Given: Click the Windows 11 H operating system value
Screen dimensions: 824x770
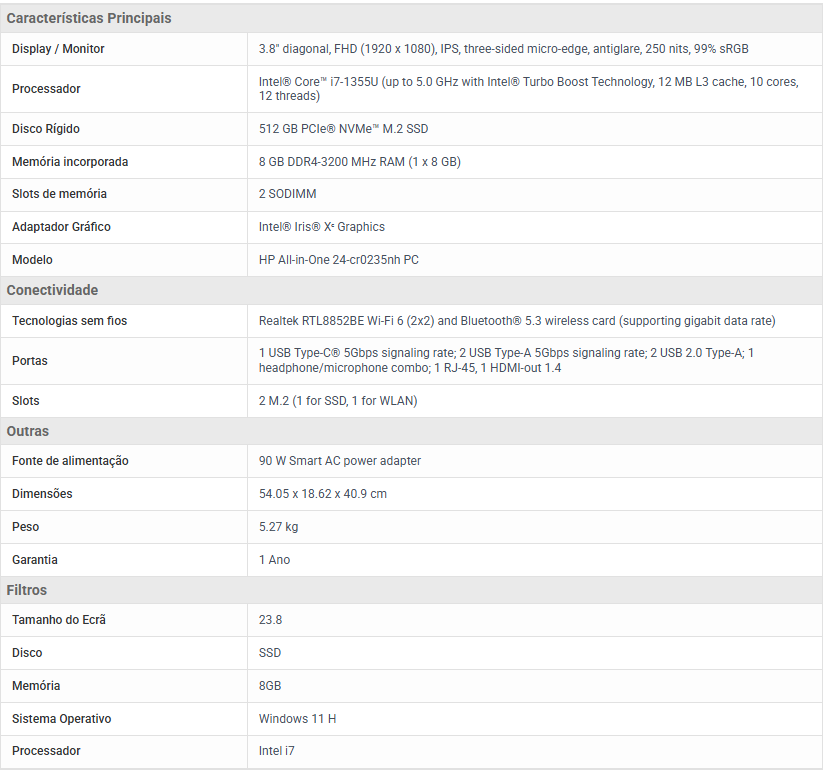Looking at the screenshot, I should [297, 719].
